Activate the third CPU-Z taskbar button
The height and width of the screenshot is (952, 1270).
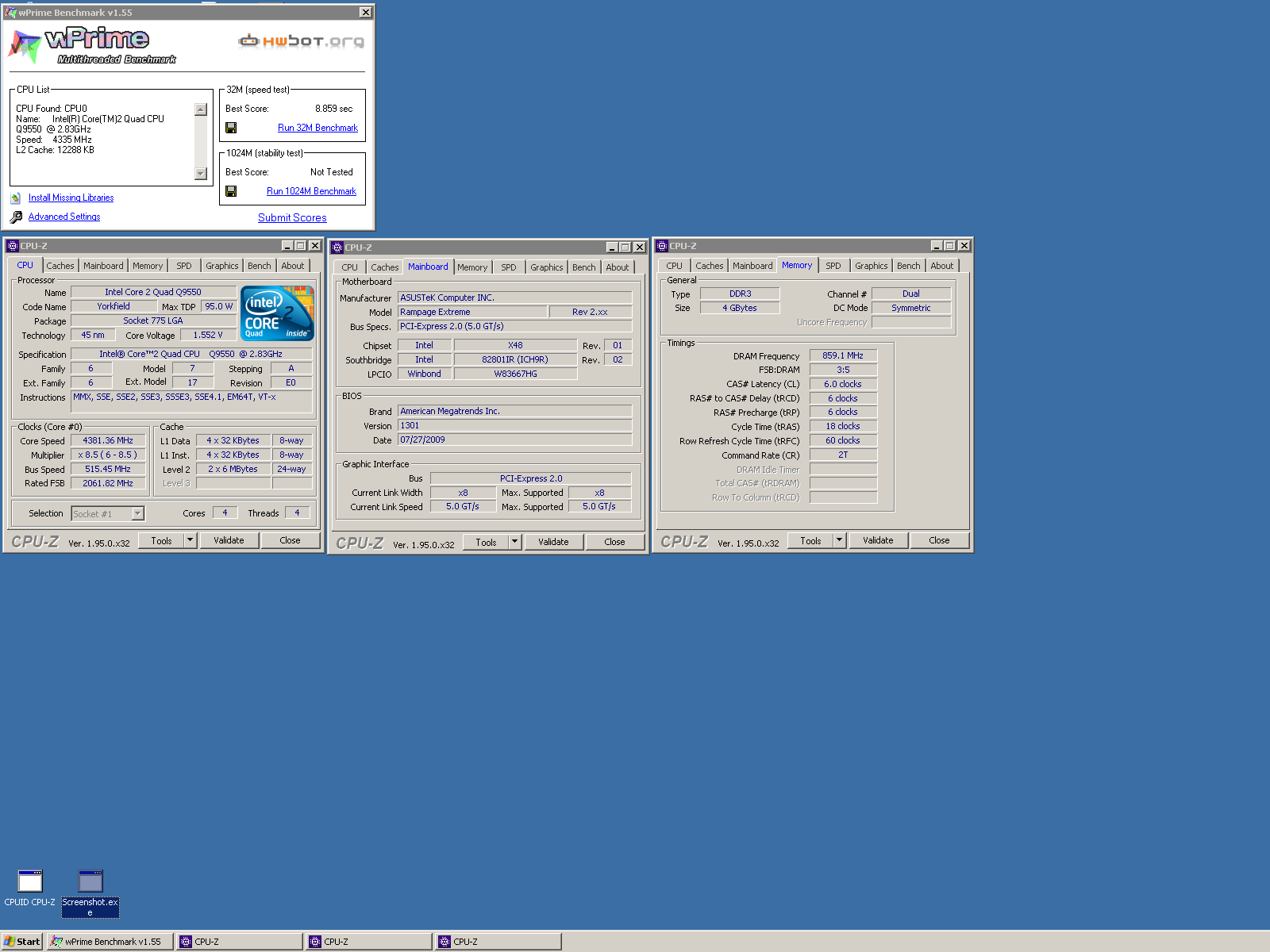498,942
